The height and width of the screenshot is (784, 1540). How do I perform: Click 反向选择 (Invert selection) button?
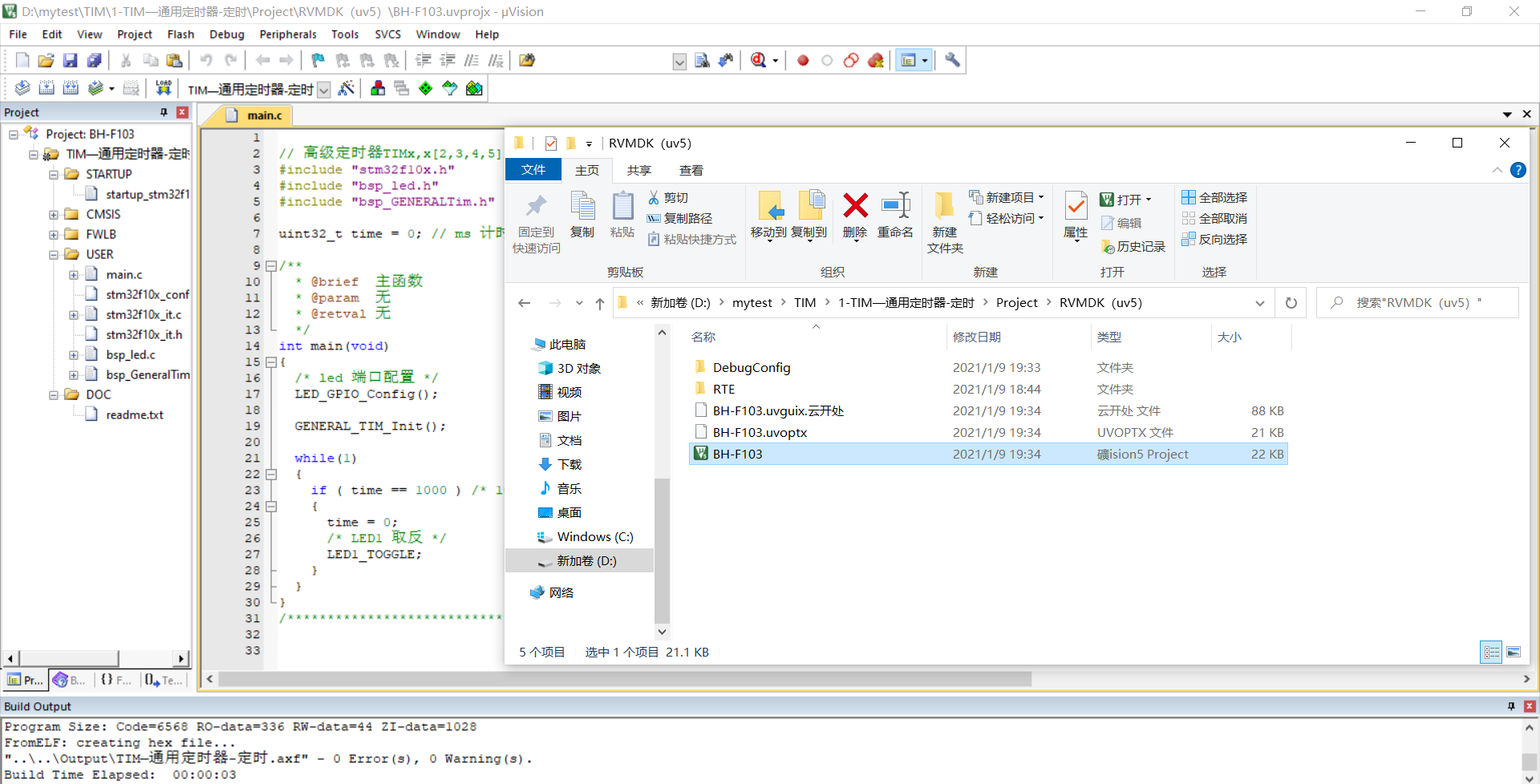(1214, 239)
